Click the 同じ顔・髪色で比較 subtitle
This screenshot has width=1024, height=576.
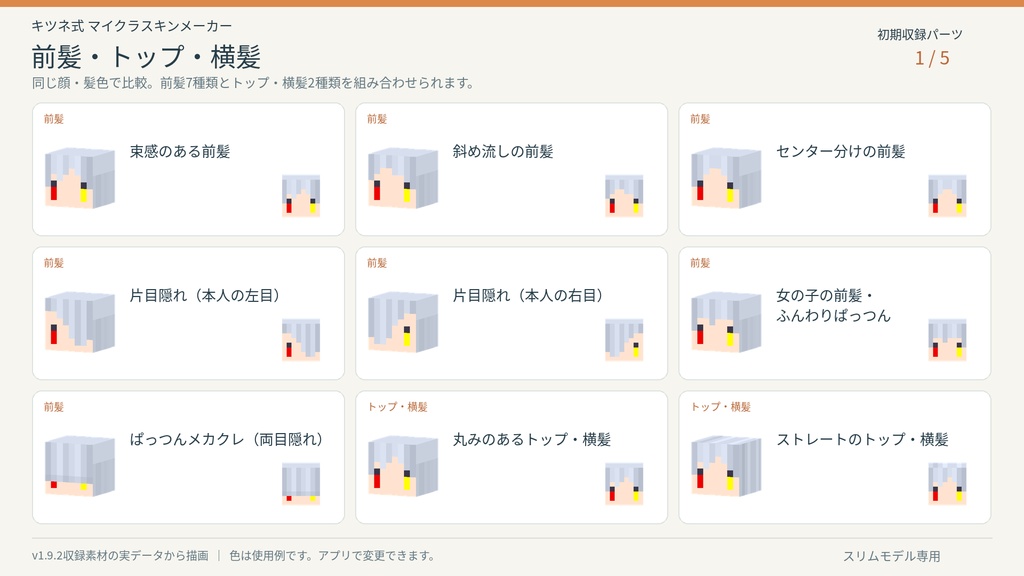253,83
